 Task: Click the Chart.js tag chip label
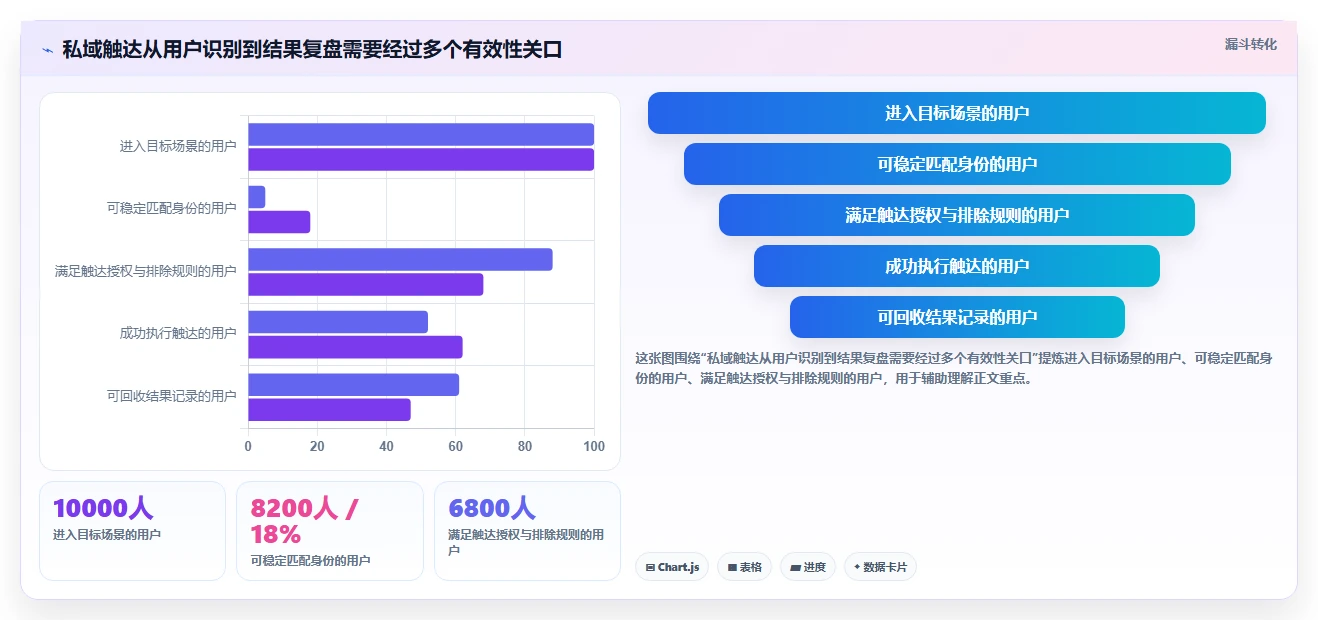(x=678, y=567)
